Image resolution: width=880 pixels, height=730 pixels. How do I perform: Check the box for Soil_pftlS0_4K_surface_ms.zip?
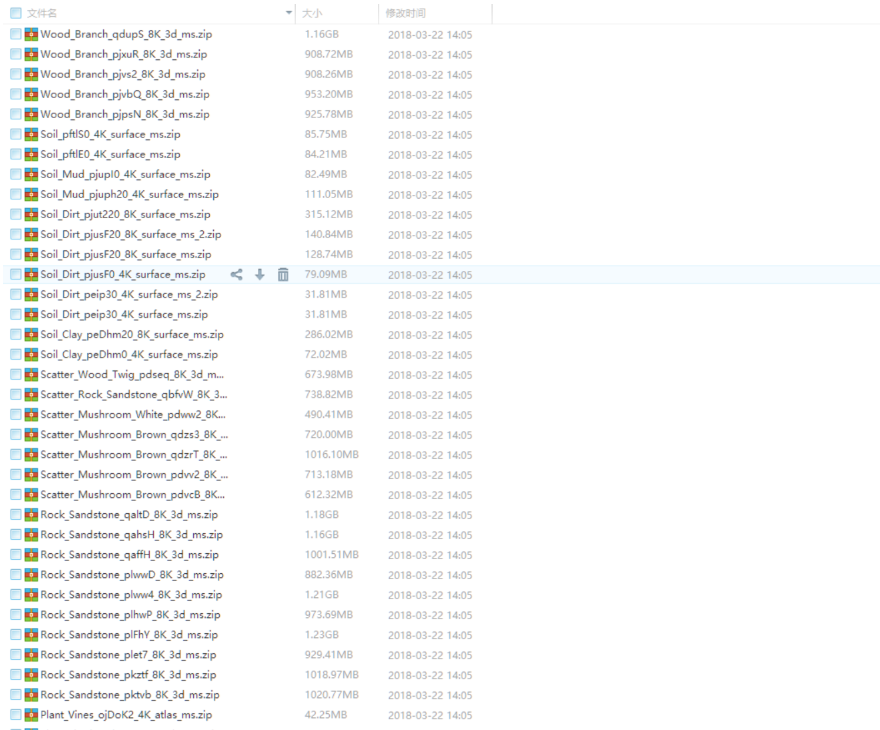coord(15,134)
